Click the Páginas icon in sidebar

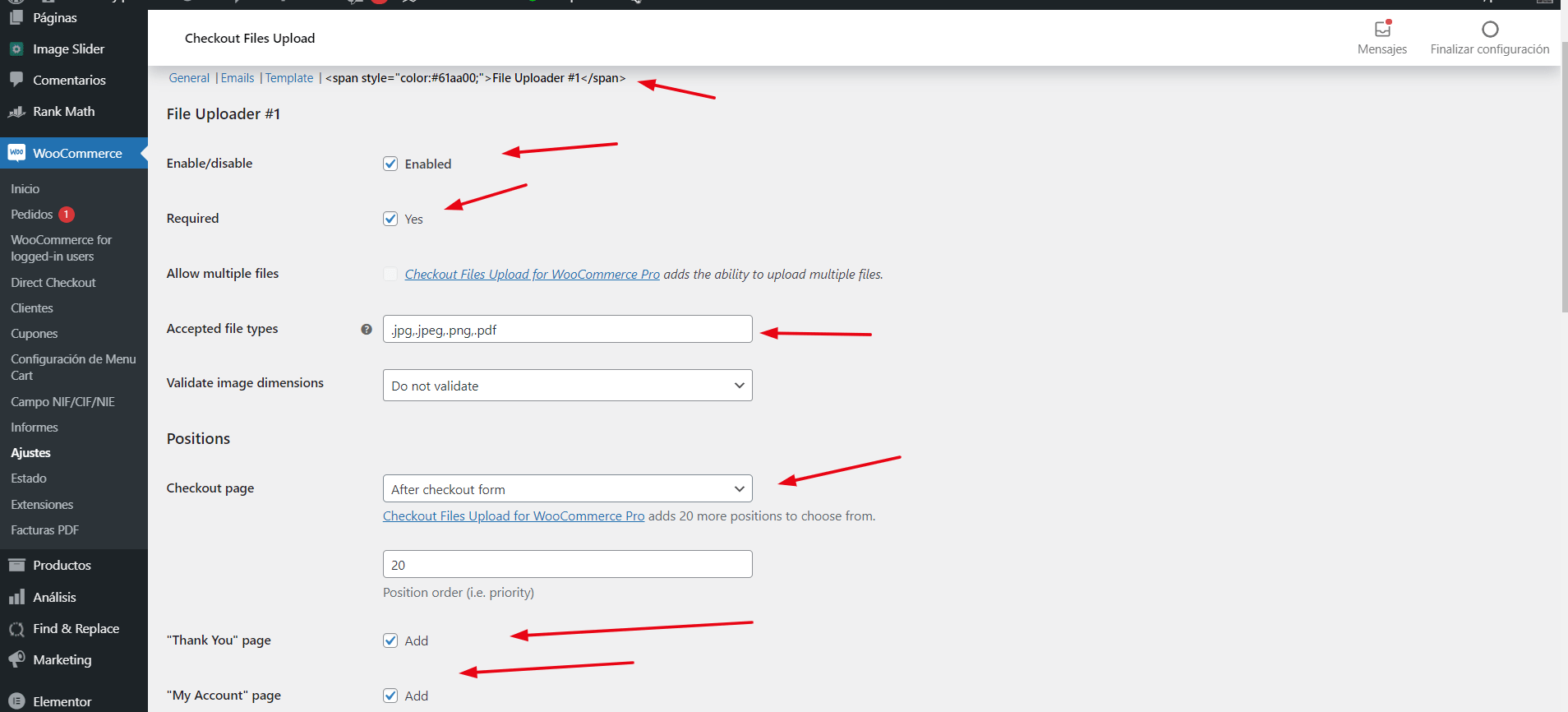16,17
